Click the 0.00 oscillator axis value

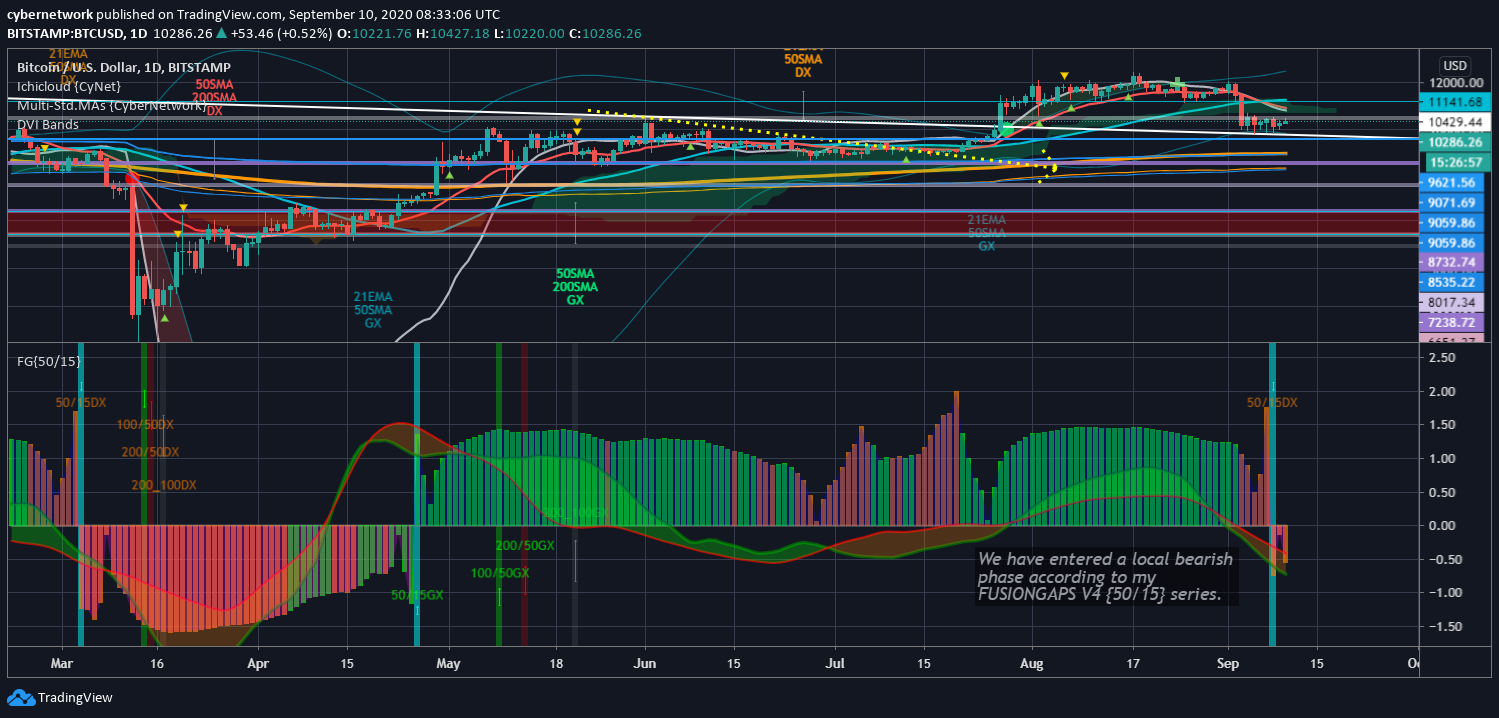tap(1441, 525)
